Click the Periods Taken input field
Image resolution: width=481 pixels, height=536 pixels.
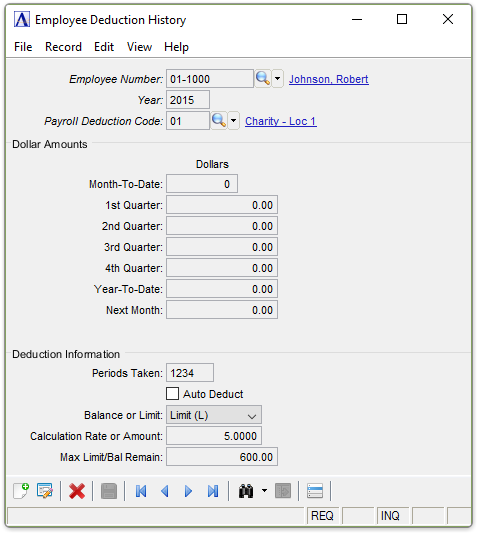point(190,373)
